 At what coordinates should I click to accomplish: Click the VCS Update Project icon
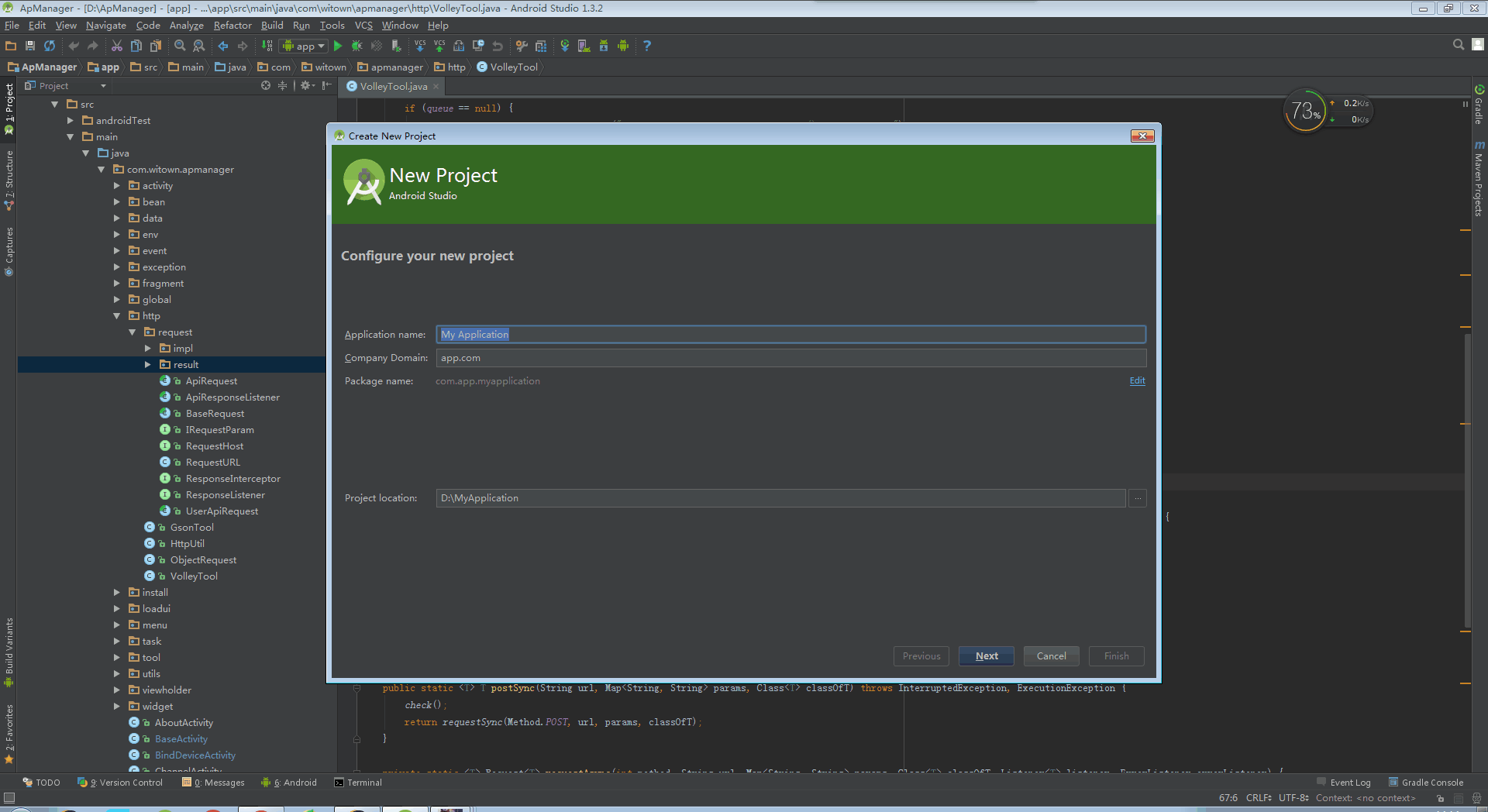[x=420, y=46]
